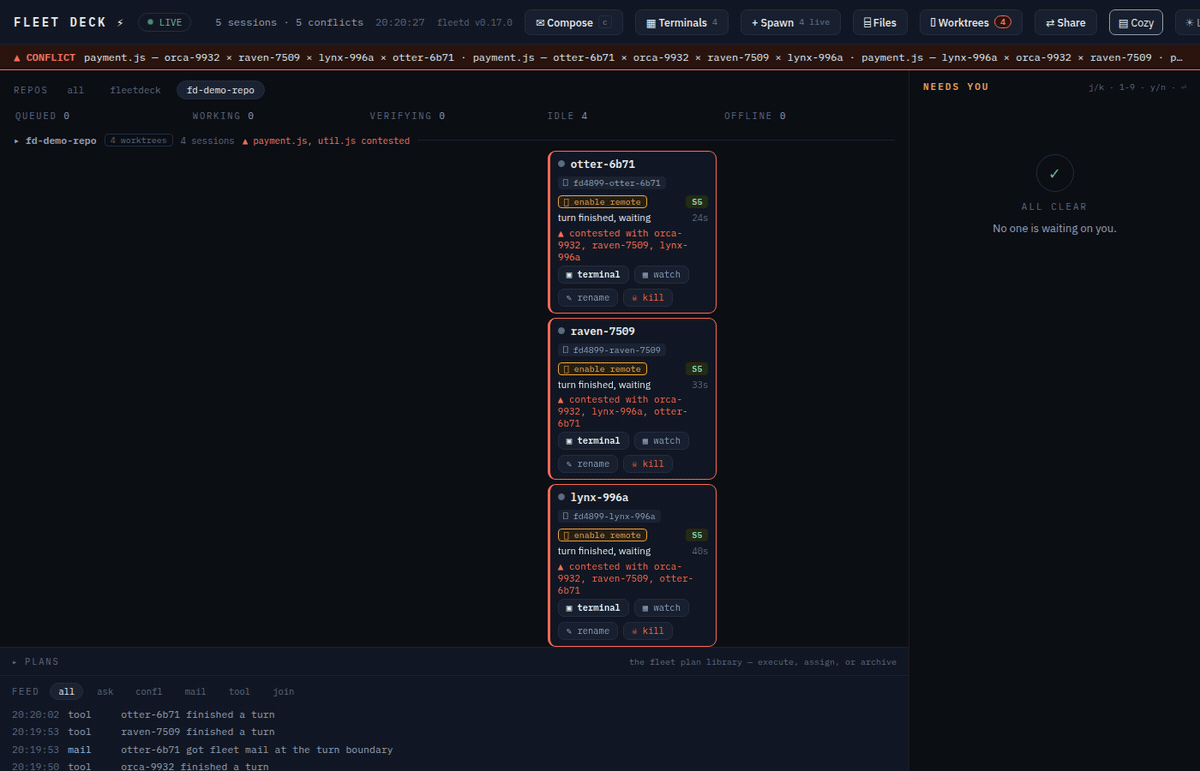Click the Share button

tap(1065, 22)
